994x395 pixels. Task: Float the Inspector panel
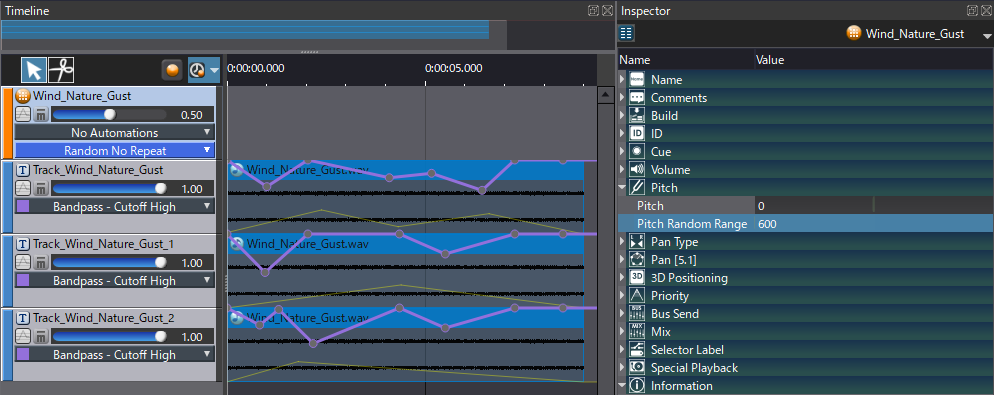[972, 10]
